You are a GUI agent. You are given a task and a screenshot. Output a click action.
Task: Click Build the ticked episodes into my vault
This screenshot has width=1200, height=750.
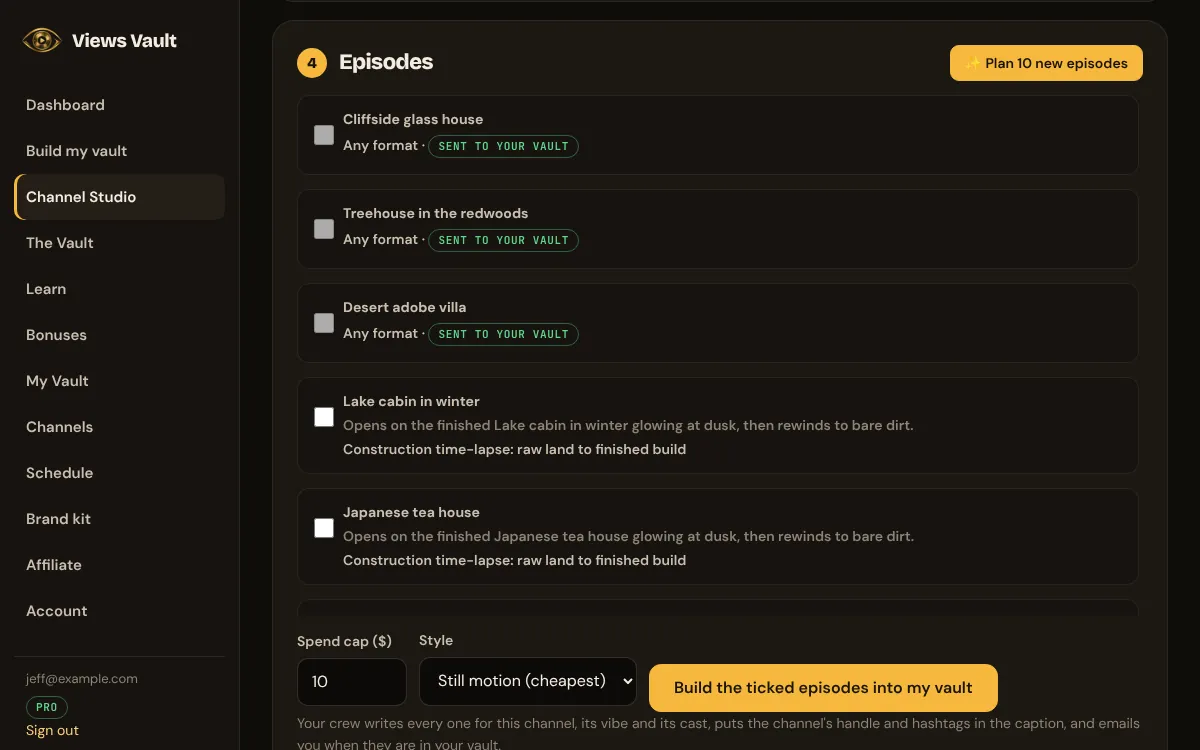[x=823, y=688]
